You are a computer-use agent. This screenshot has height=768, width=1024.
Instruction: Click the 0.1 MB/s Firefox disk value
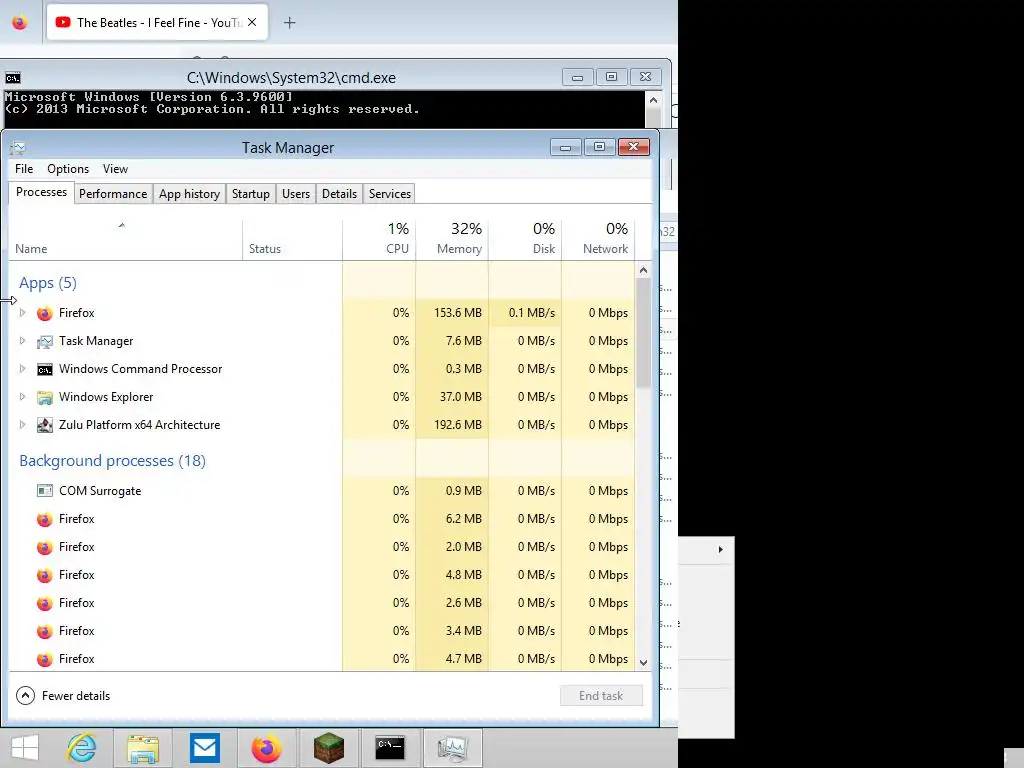(x=532, y=313)
